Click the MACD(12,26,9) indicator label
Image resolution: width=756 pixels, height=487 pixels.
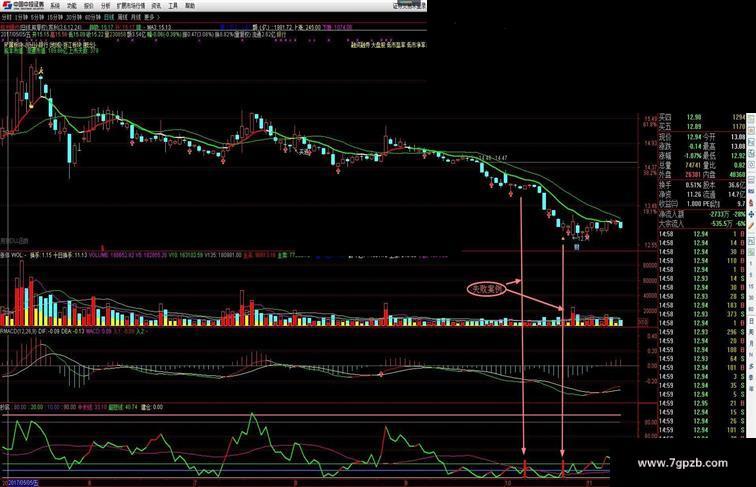18,331
